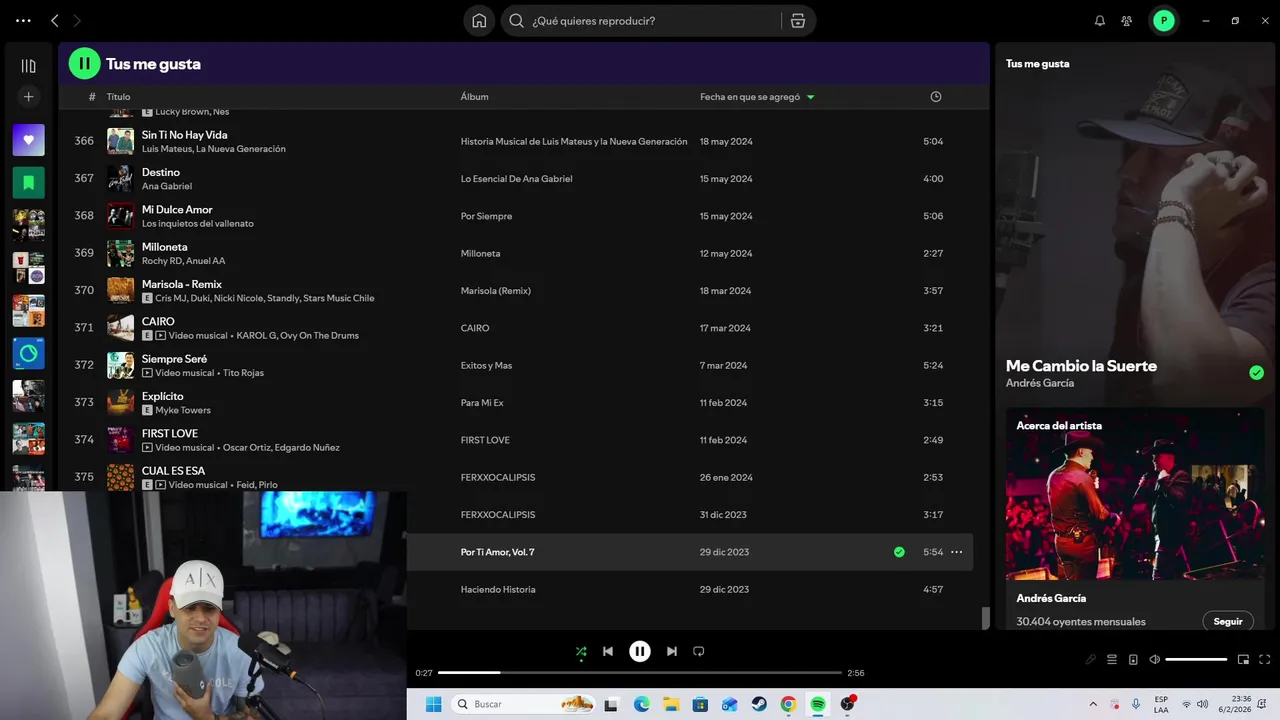Sort by Álbum column header

[474, 97]
